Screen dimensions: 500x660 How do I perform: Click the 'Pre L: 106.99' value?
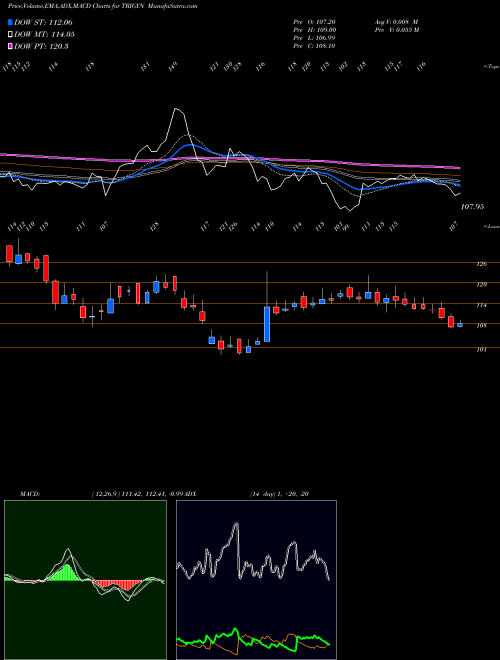pos(314,38)
